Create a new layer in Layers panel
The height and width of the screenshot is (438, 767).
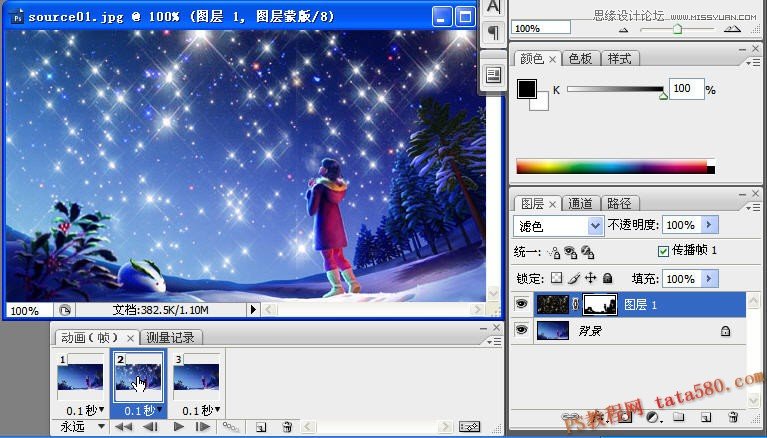pyautogui.click(x=705, y=417)
